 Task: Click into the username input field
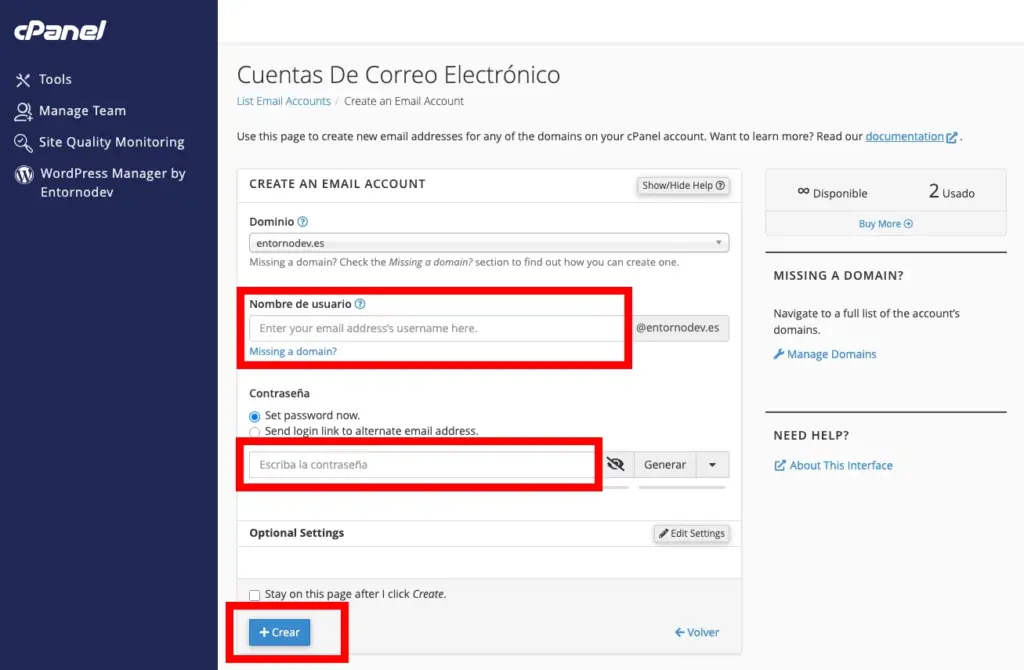click(x=436, y=329)
